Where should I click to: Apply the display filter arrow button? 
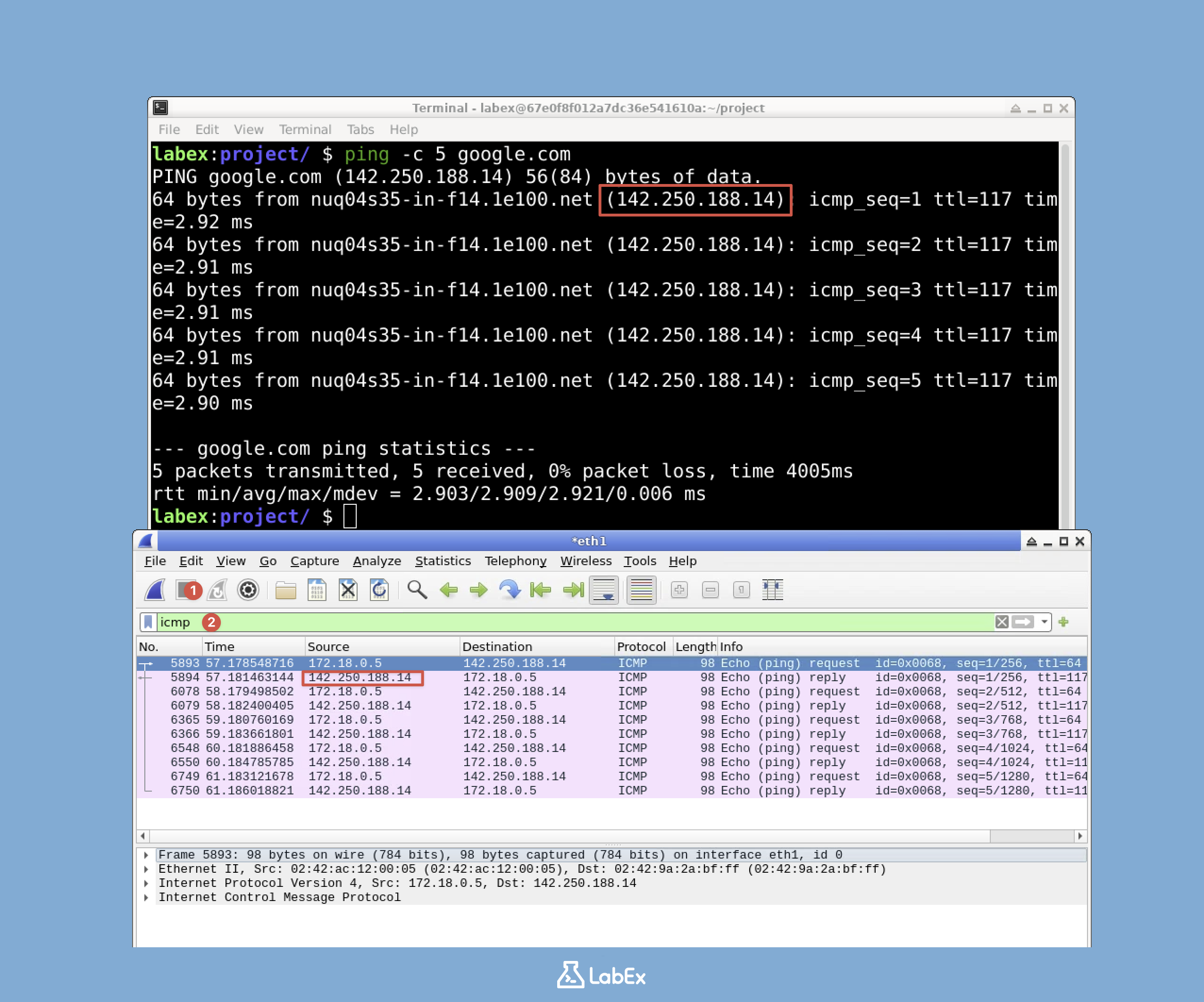pos(1022,622)
